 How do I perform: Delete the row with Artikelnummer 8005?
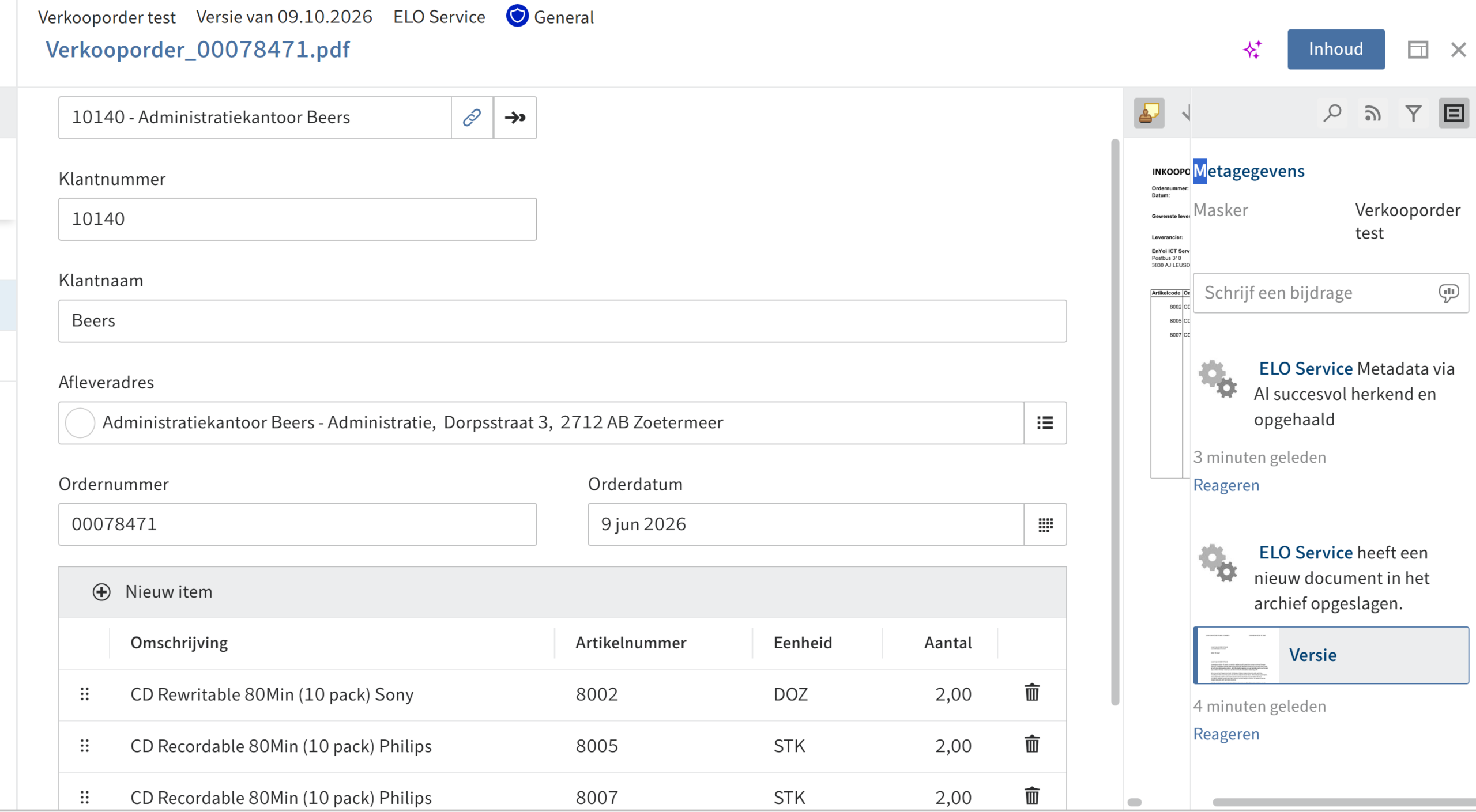coord(1032,744)
